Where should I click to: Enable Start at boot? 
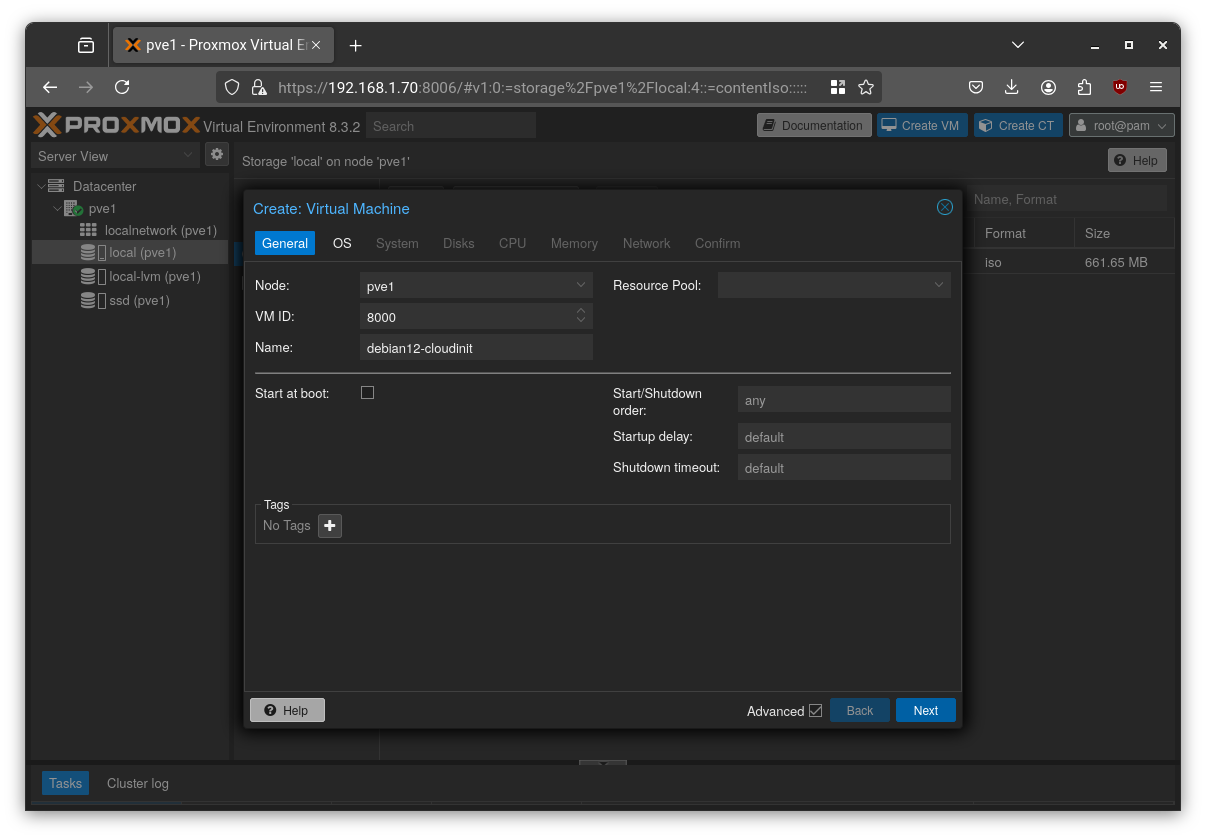coord(367,392)
